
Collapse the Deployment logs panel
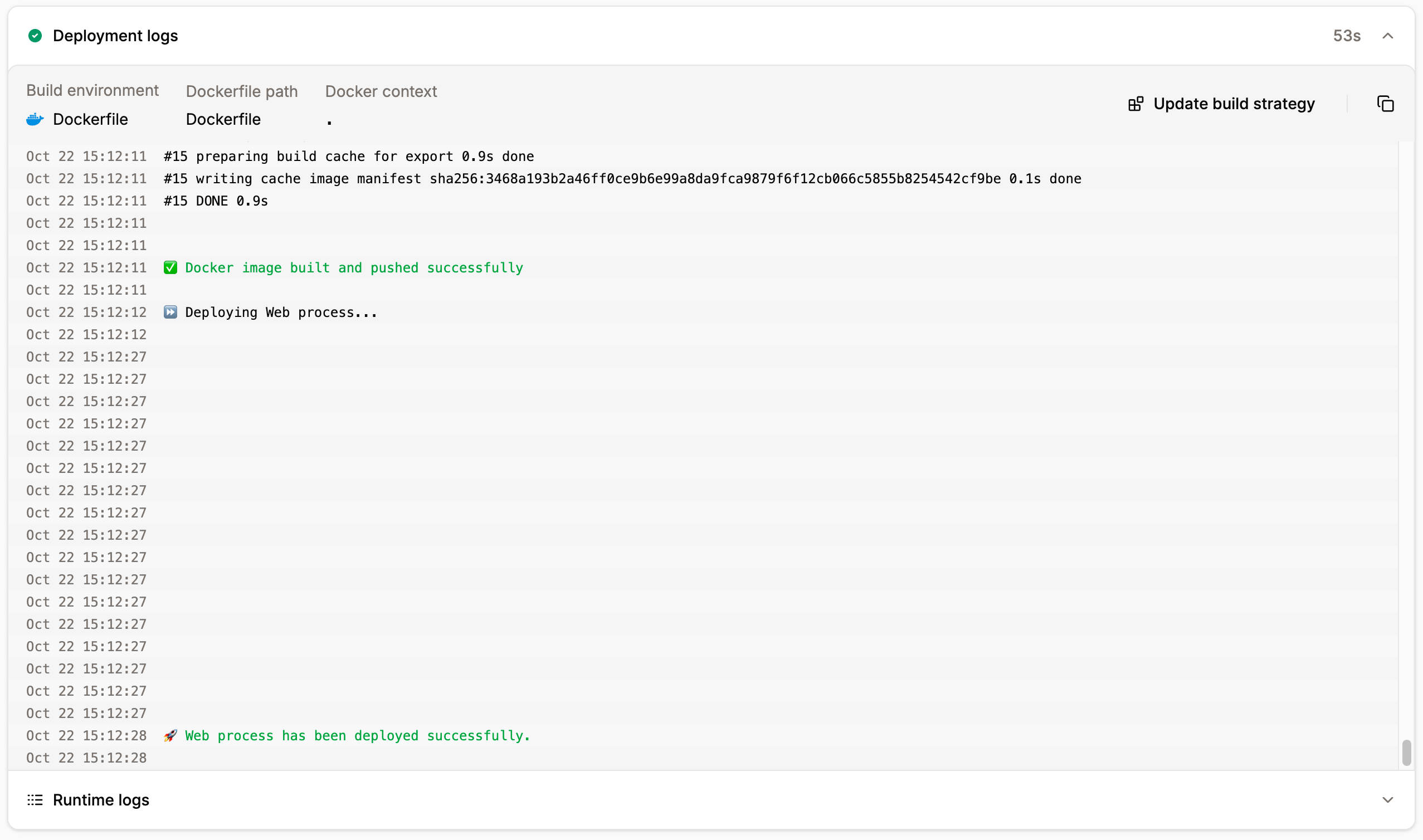[1388, 36]
